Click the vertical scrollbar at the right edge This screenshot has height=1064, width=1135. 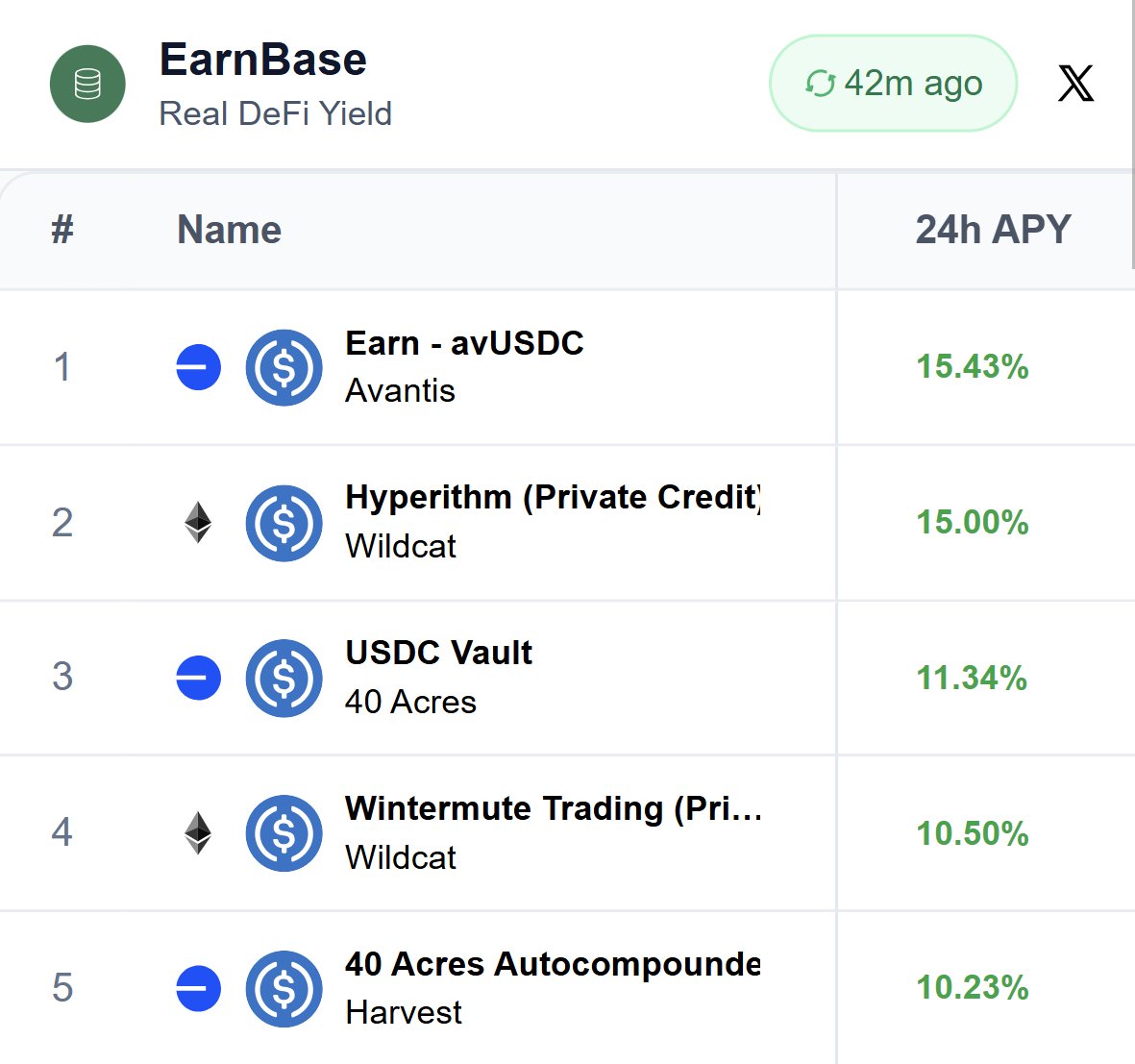(x=1133, y=134)
